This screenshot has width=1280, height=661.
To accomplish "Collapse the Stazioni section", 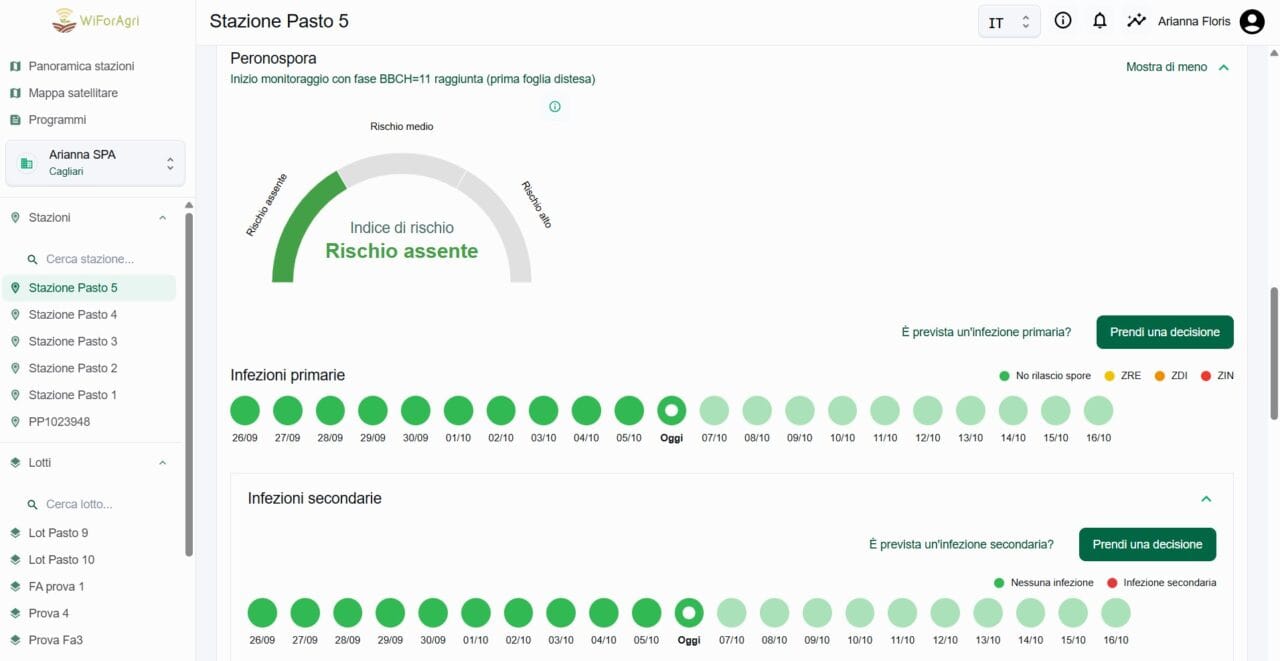I will click(x=163, y=218).
